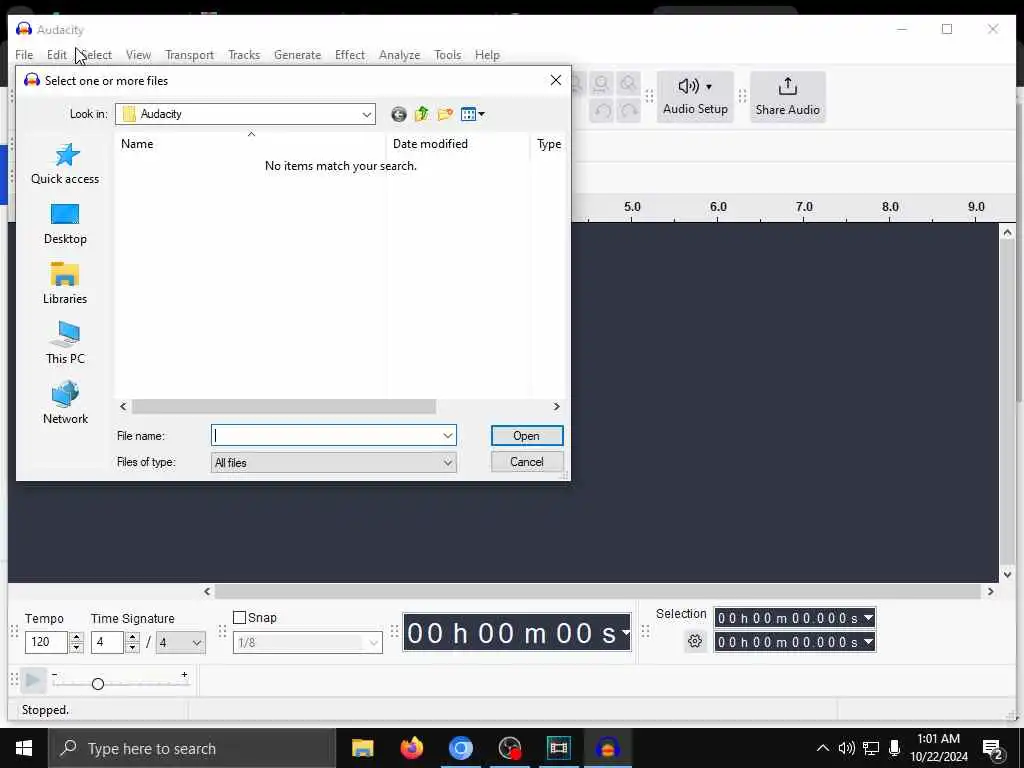Click the Cancel button in dialog
This screenshot has width=1024, height=768.
[526, 462]
